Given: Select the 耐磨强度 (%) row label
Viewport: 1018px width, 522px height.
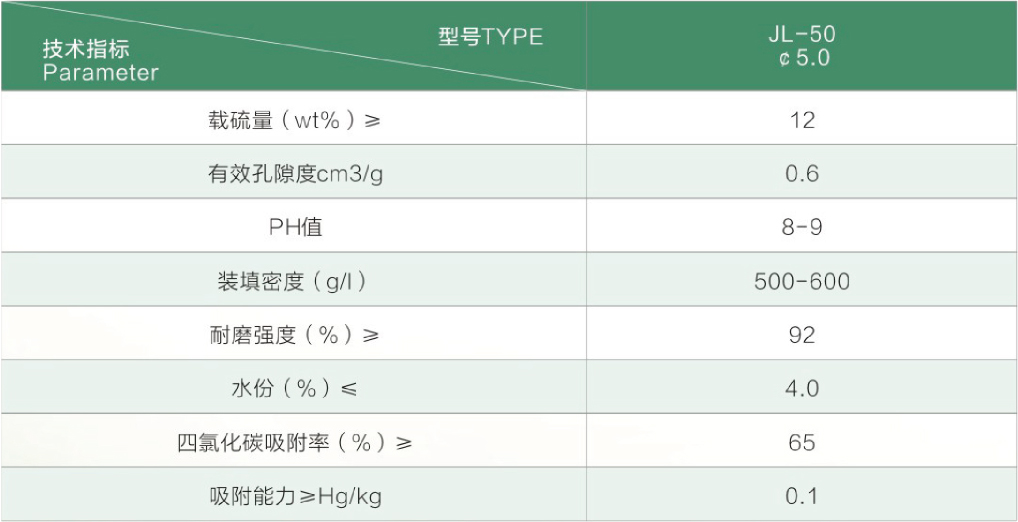Looking at the screenshot, I should point(294,336).
